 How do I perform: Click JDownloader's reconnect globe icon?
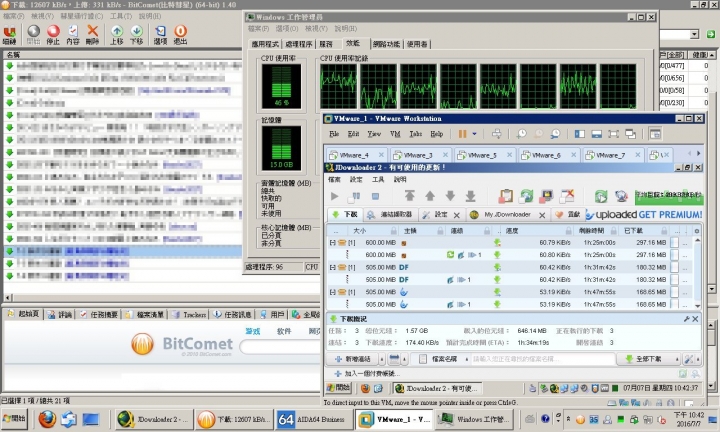pos(621,196)
